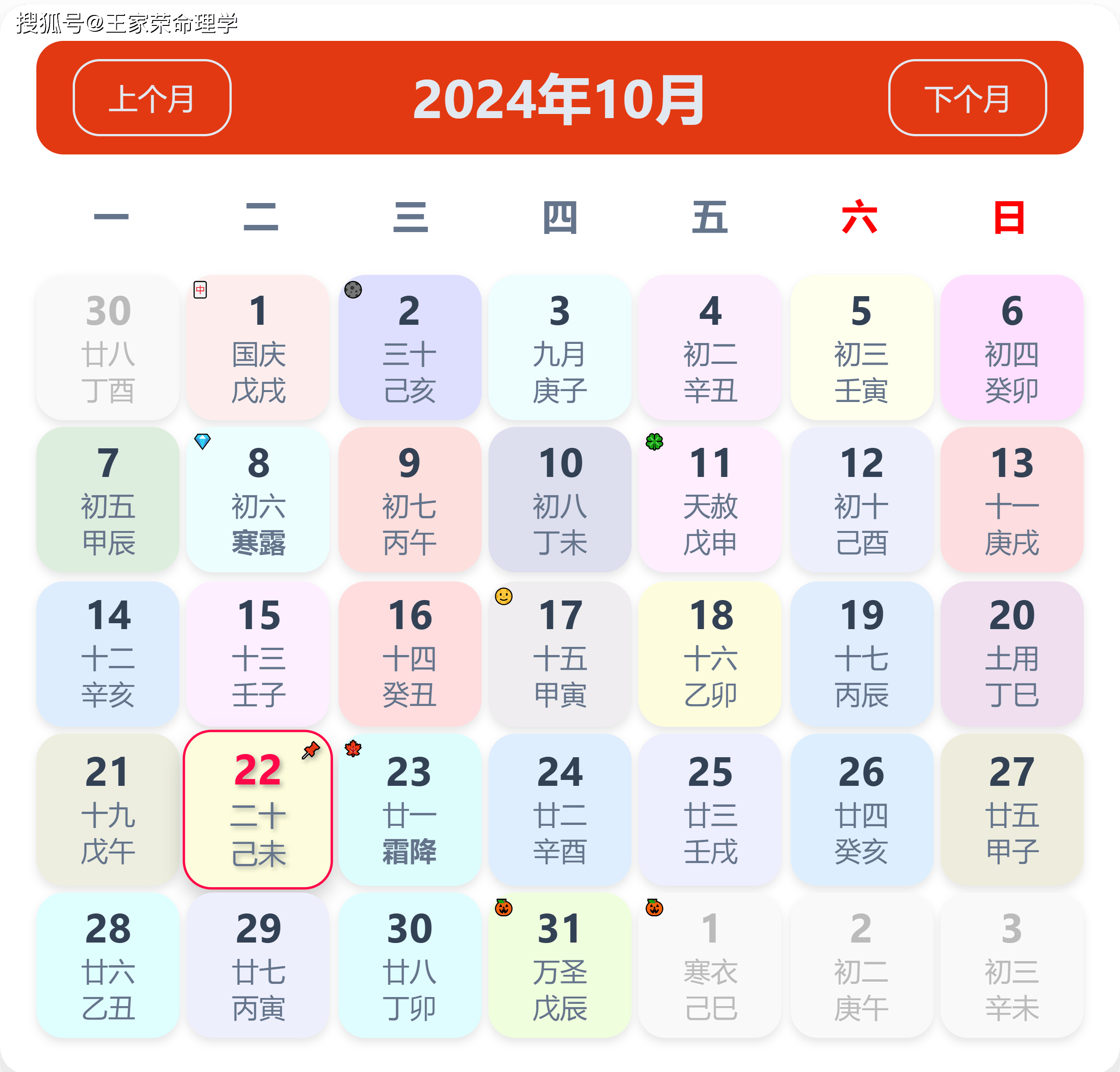Select grayed November 3 辛未 cell
Image resolution: width=1120 pixels, height=1072 pixels.
pos(1012,966)
